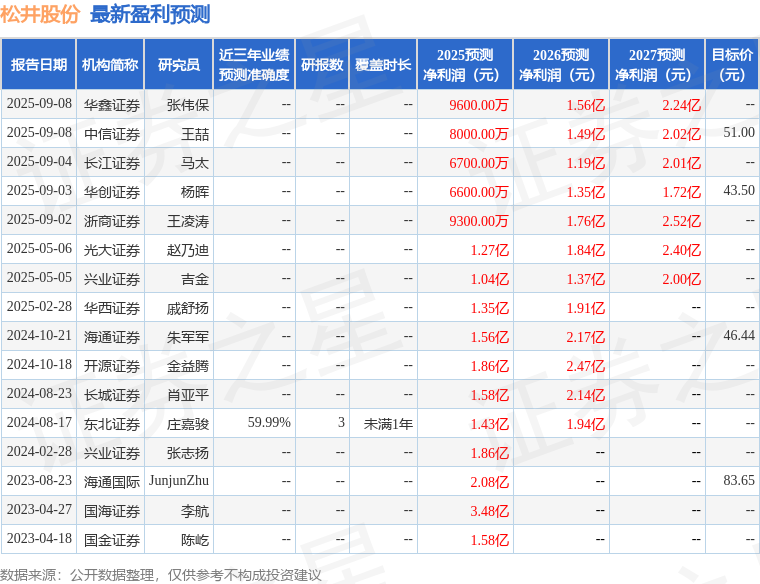Select the 华鑫证券 institution cell
The image size is (760, 584).
(x=111, y=105)
